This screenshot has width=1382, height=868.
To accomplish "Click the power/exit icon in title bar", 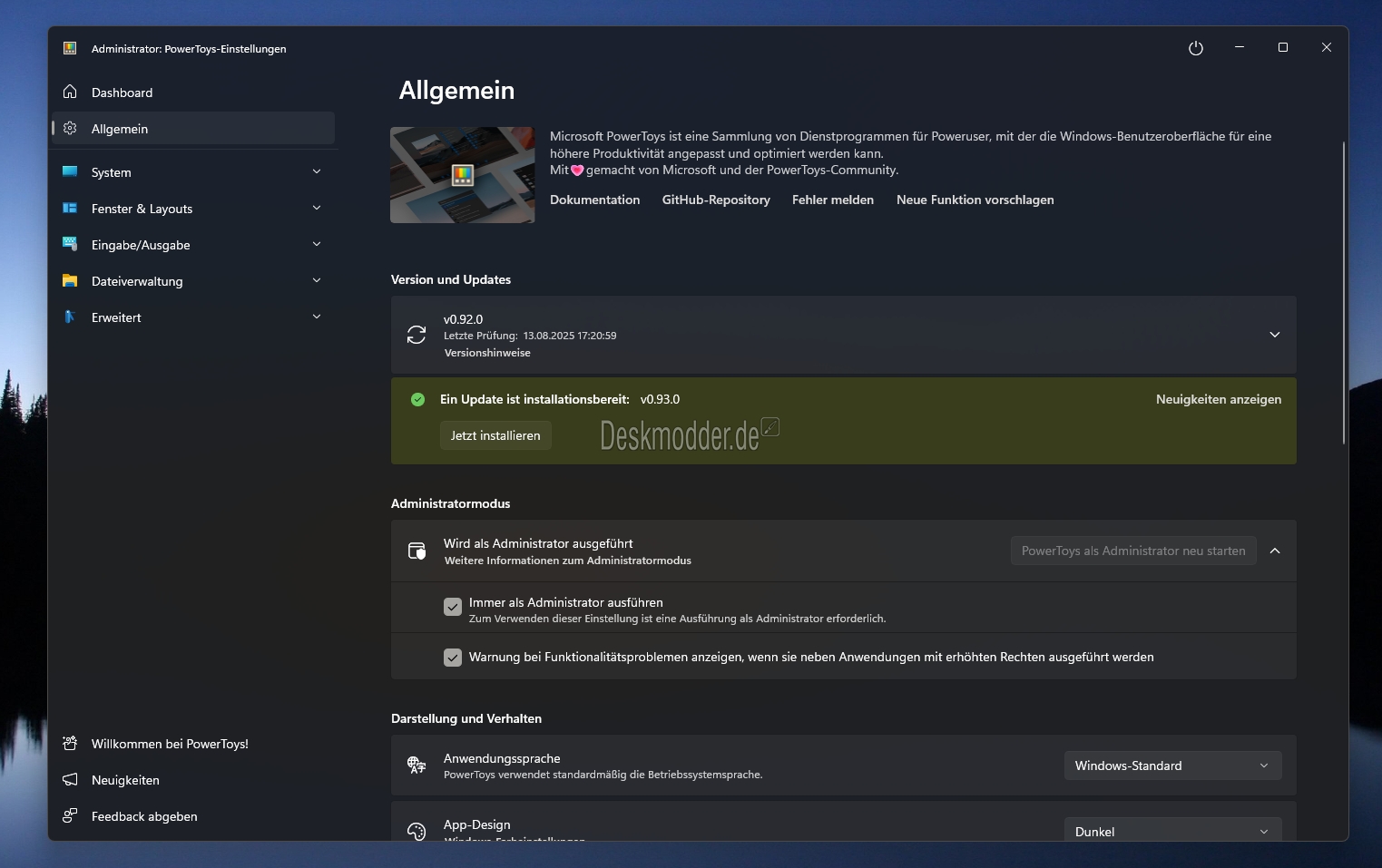I will [x=1196, y=48].
